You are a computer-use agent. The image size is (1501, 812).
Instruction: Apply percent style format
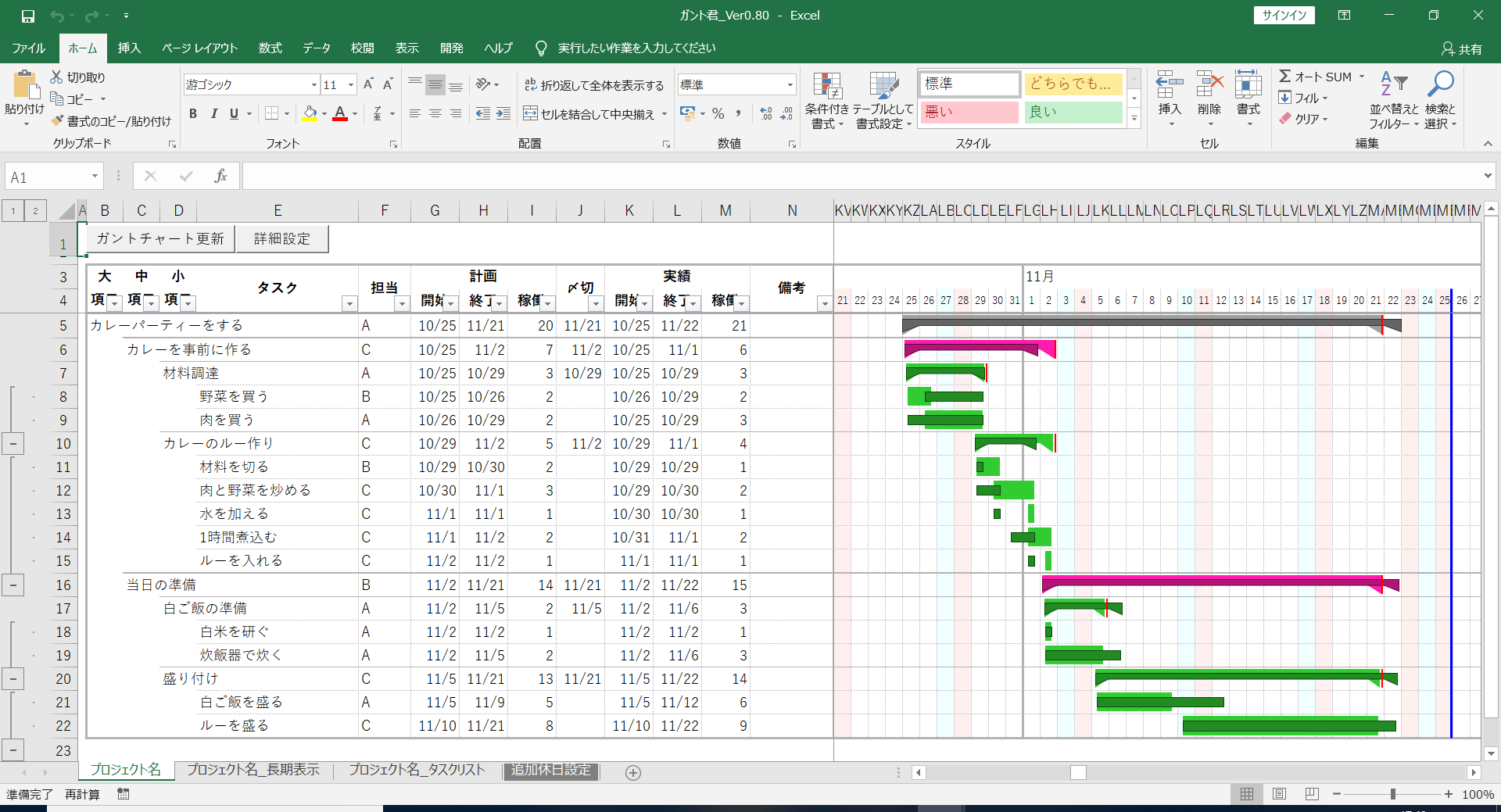pos(718,114)
